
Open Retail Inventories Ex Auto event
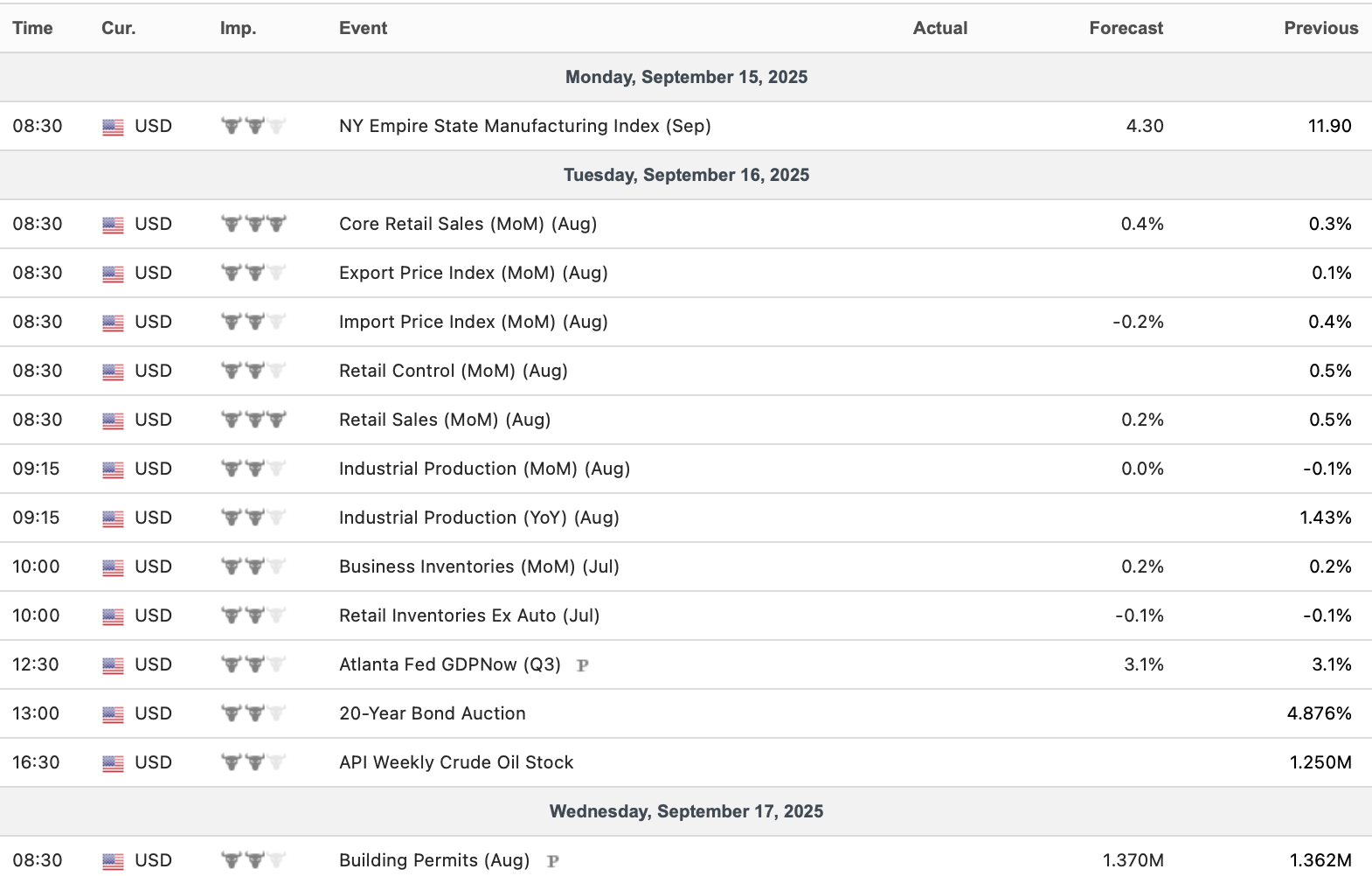469,615
